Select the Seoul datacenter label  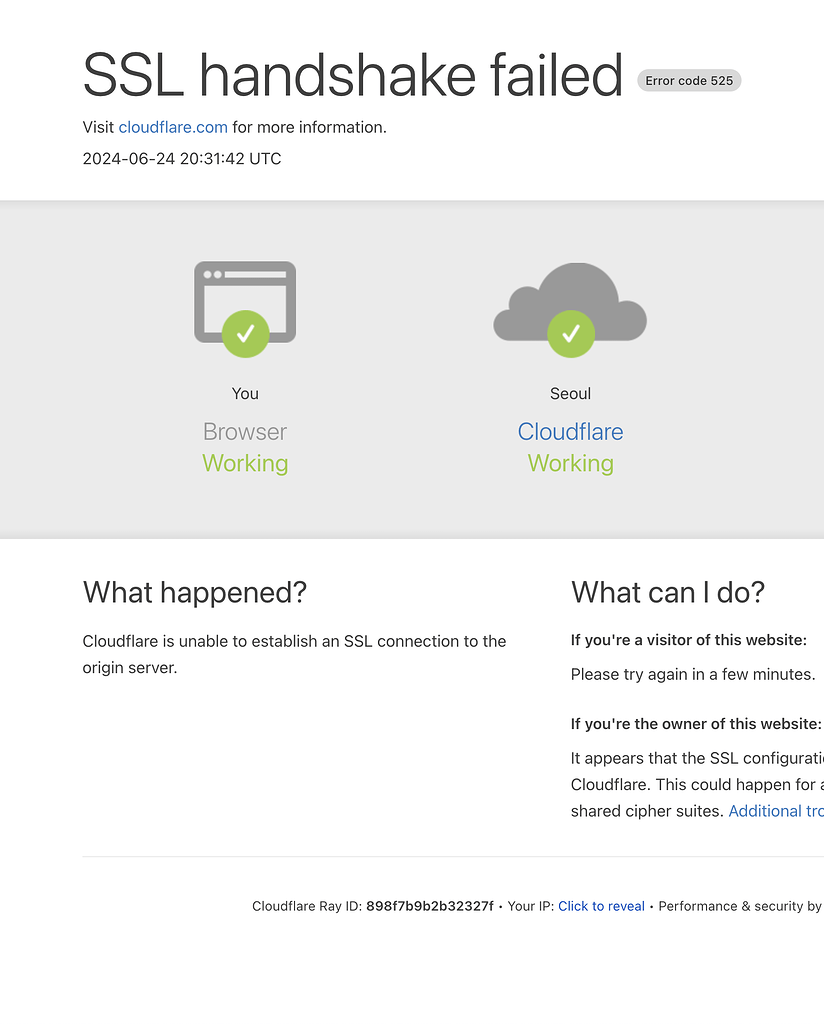[x=570, y=393]
